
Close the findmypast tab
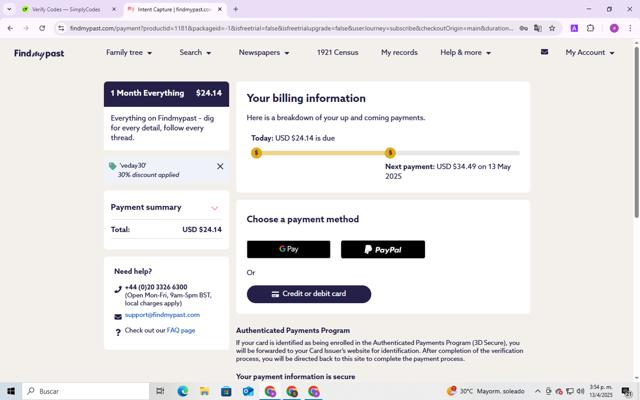pos(220,9)
